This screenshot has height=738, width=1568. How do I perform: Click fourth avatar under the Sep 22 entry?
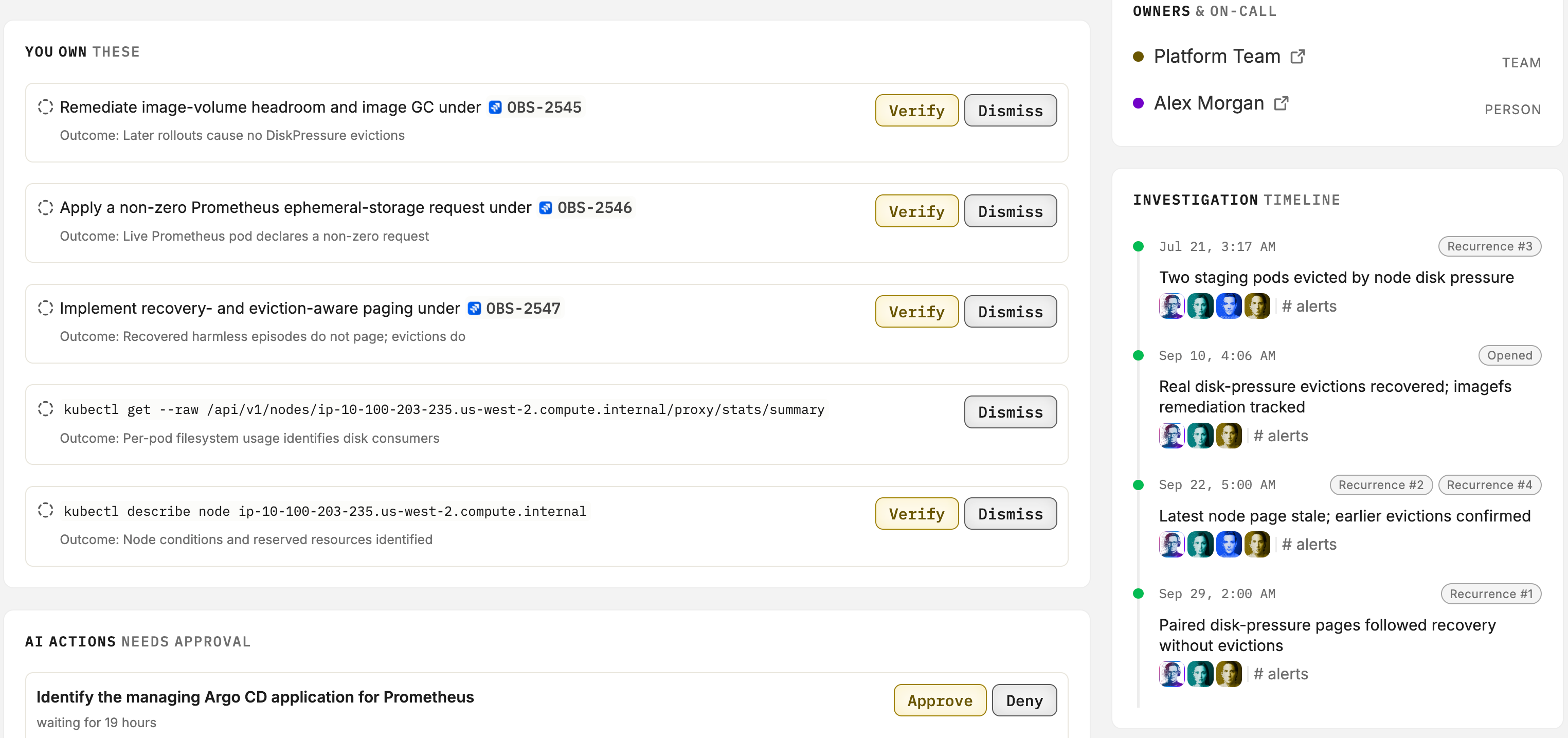[x=1257, y=545]
